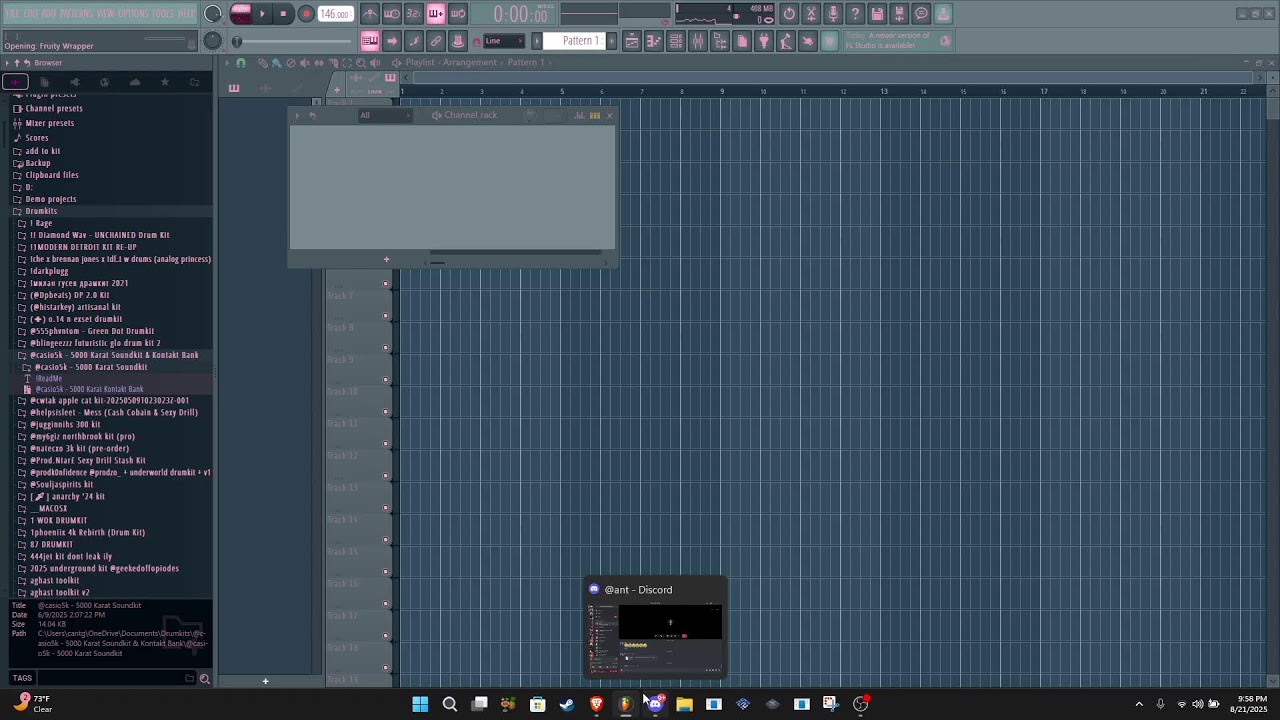1280x720 pixels.
Task: Open the Line snap dropdown
Action: [x=504, y=41]
